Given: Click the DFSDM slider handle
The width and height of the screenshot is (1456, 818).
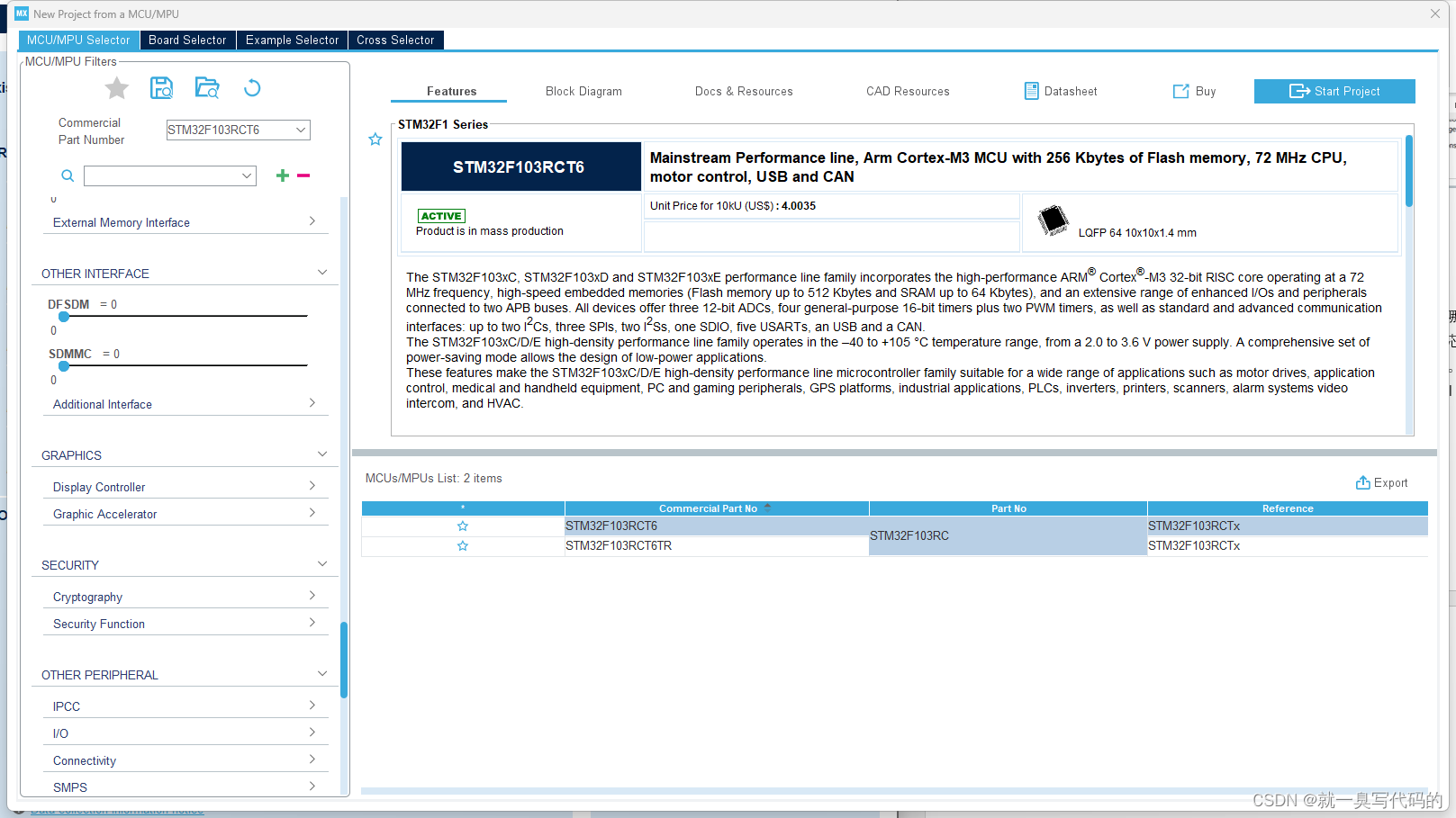Looking at the screenshot, I should pos(64,317).
